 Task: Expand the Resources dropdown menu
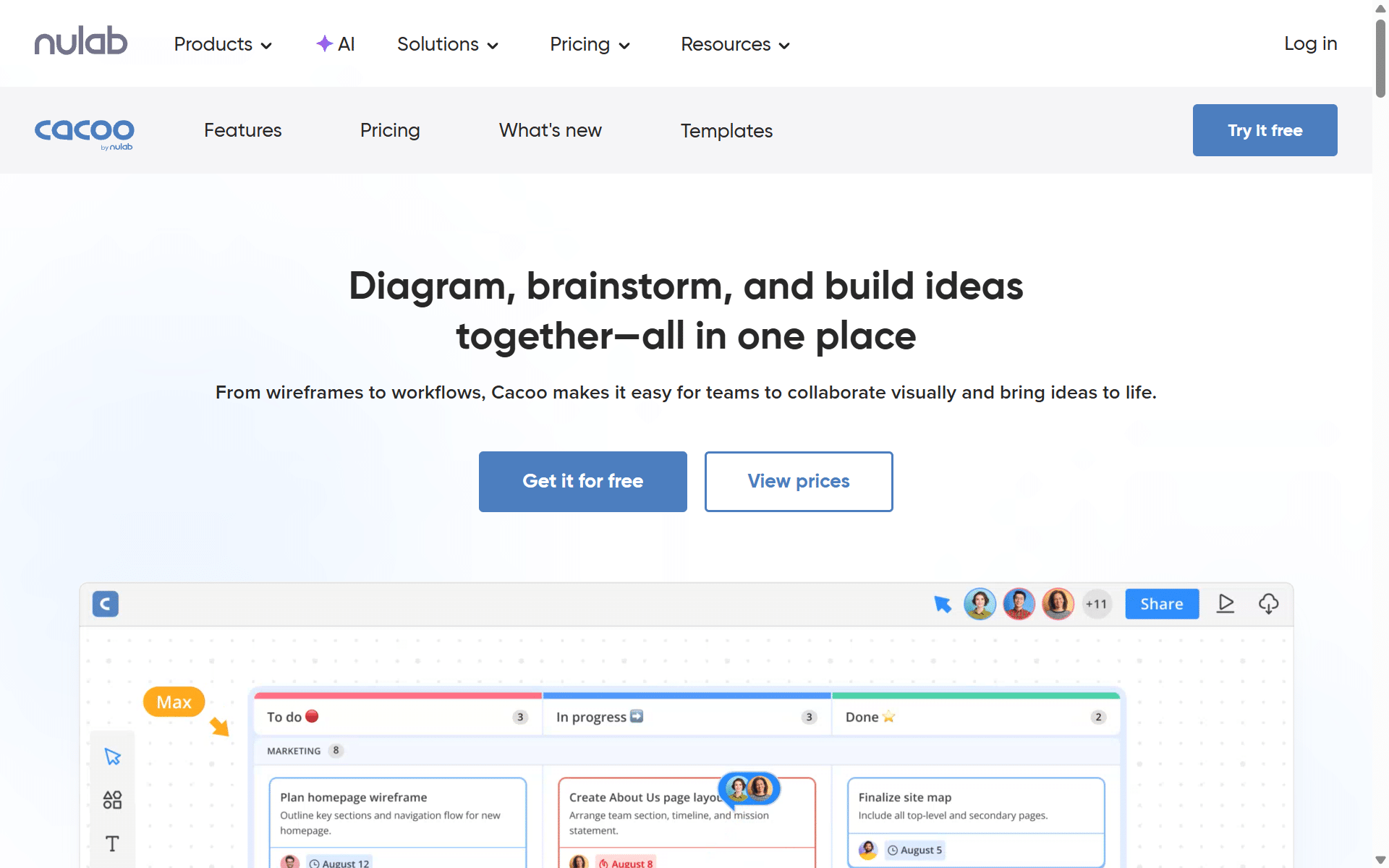coord(735,44)
